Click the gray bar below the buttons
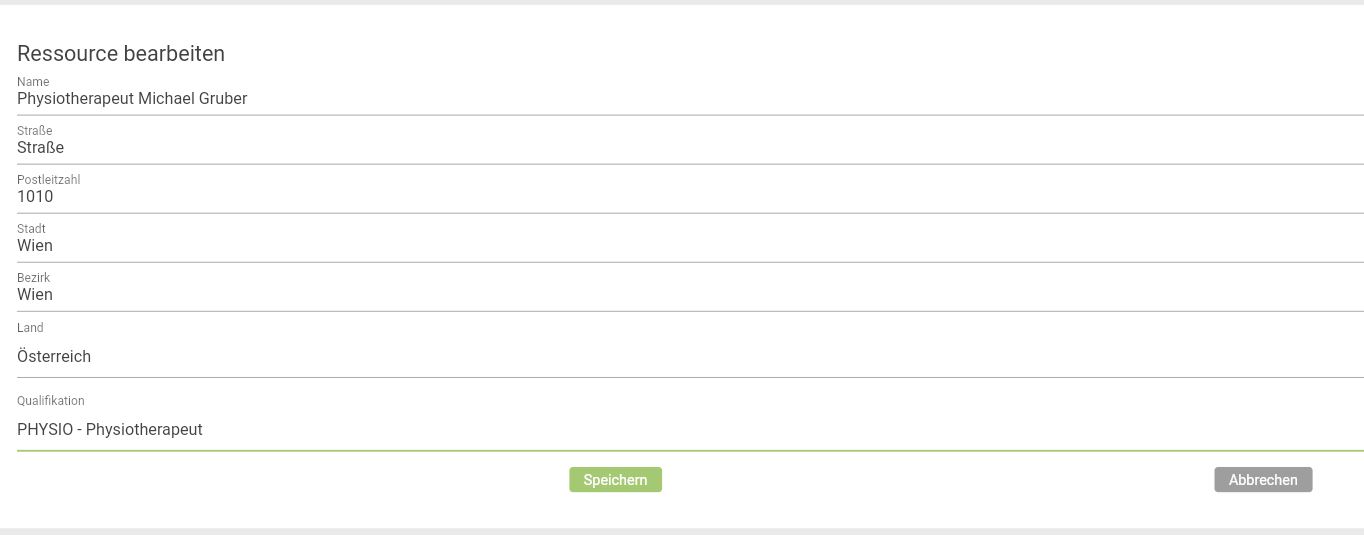 point(682,531)
